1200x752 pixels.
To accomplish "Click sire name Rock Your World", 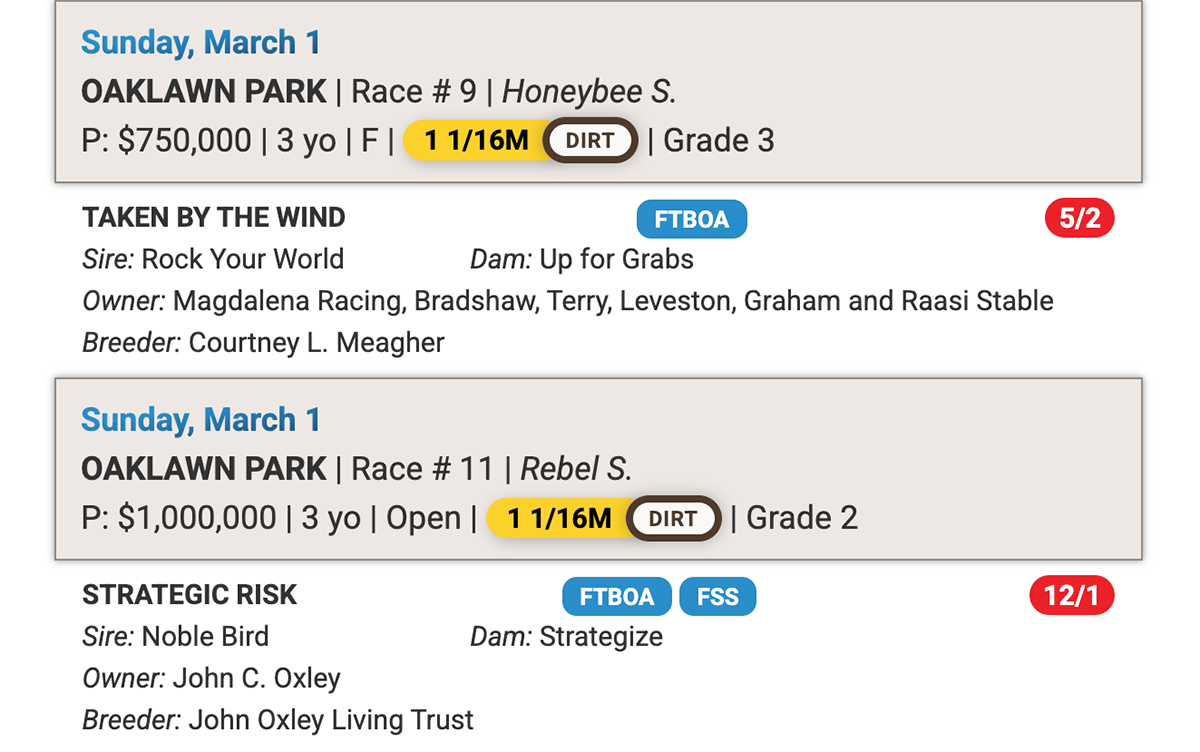I will (x=242, y=260).
